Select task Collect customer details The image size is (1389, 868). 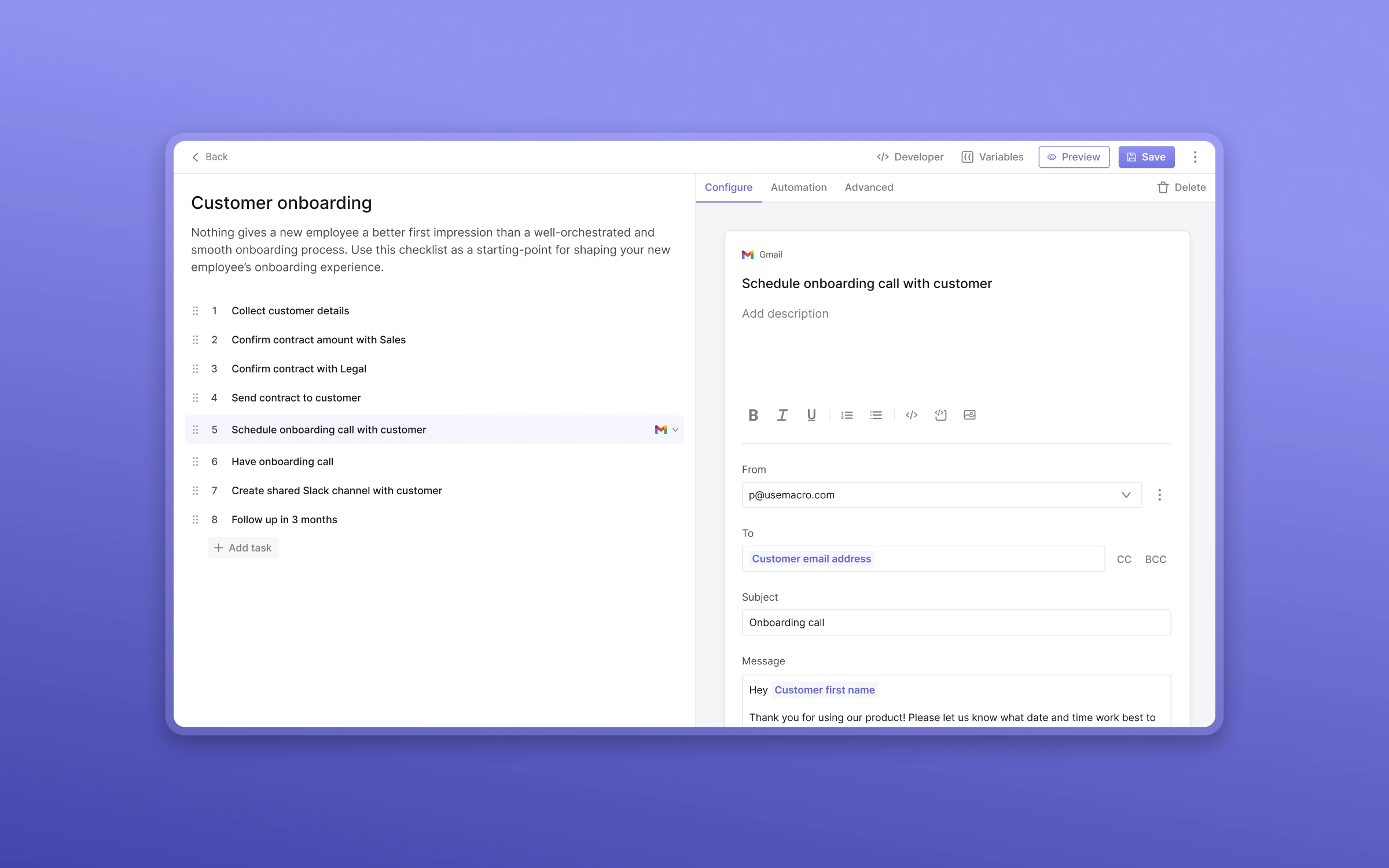(x=290, y=311)
